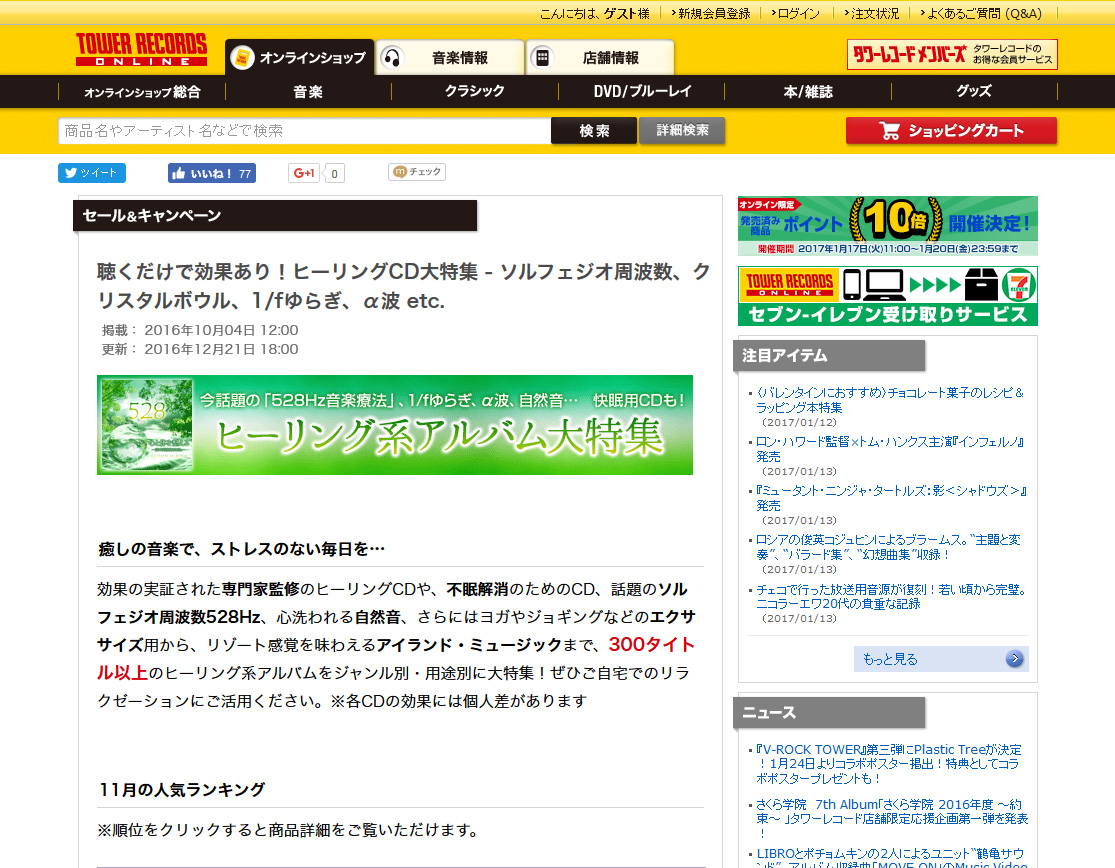Screen dimensions: 1115x868
Task: Click the ログイン link in top bar
Action: [x=798, y=13]
